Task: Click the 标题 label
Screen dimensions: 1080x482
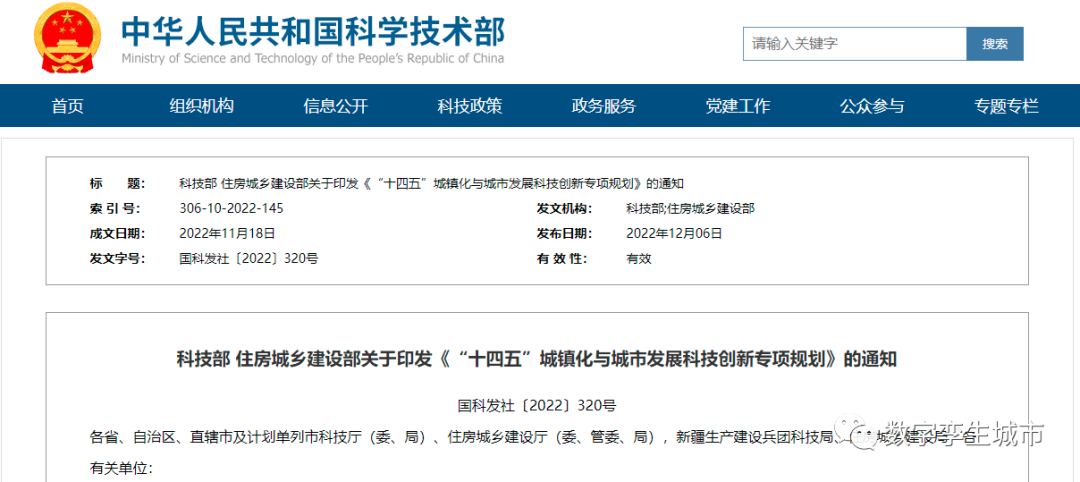Action: (x=118, y=184)
